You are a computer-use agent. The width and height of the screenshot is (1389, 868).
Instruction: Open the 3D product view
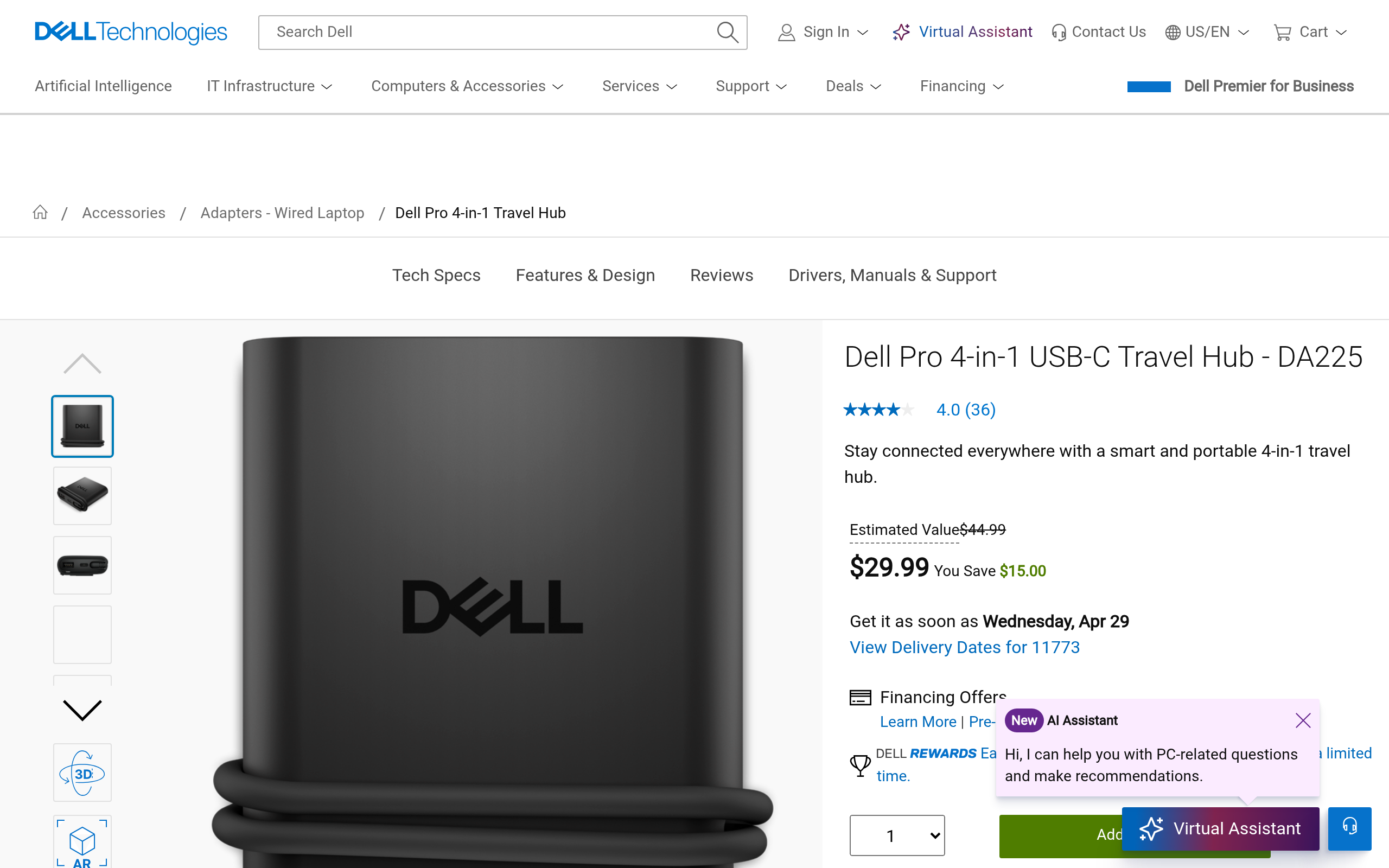click(82, 773)
